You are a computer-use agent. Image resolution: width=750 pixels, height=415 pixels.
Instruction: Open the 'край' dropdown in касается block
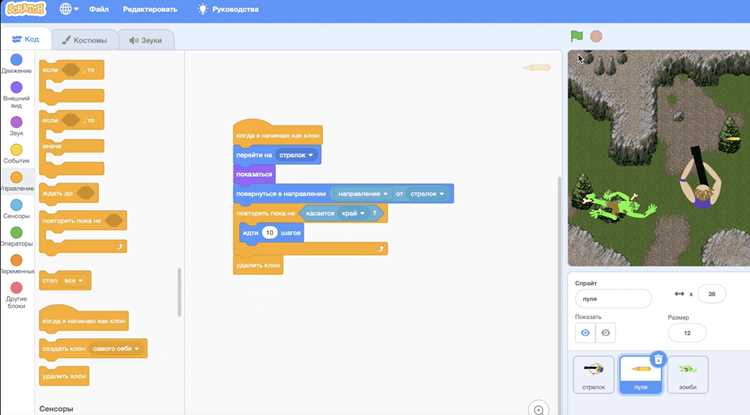353,213
